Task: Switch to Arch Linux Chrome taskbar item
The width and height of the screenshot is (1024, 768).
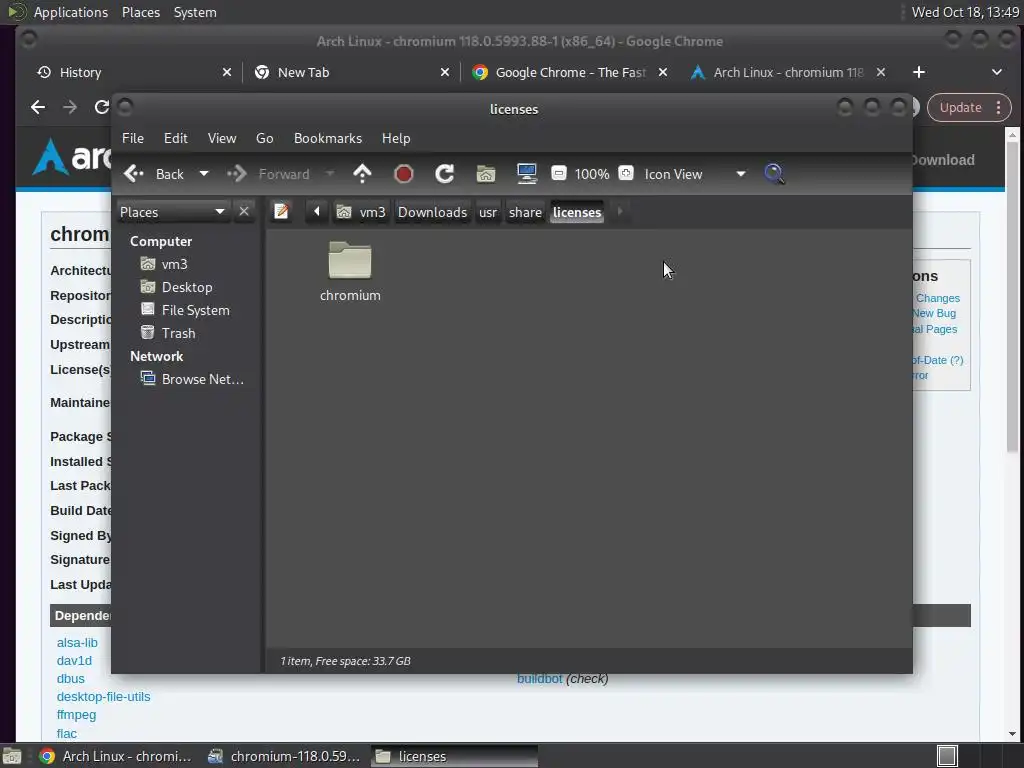Action: [x=116, y=756]
